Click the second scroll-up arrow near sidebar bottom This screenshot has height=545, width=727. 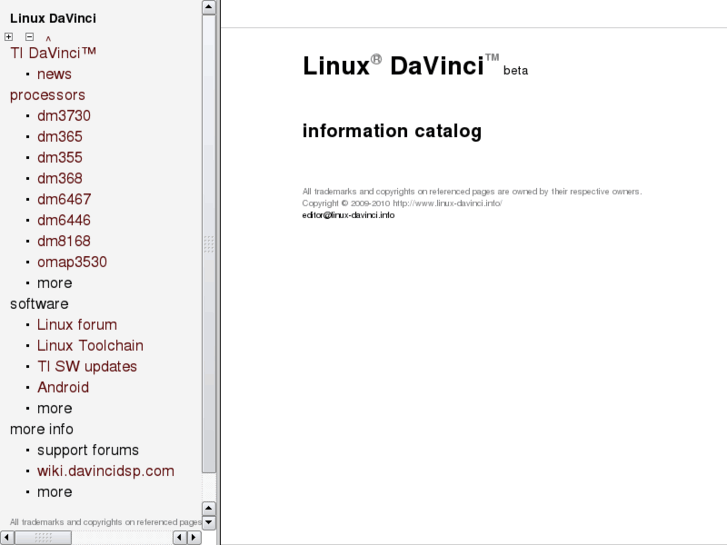click(x=209, y=508)
